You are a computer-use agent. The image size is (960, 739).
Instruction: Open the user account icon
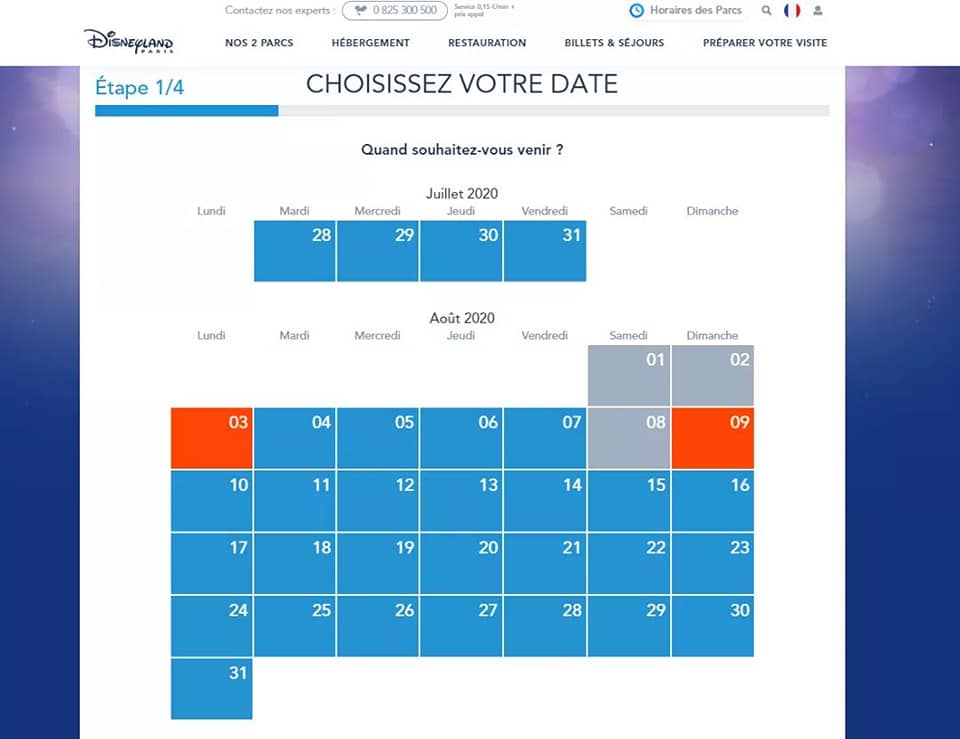(x=817, y=10)
